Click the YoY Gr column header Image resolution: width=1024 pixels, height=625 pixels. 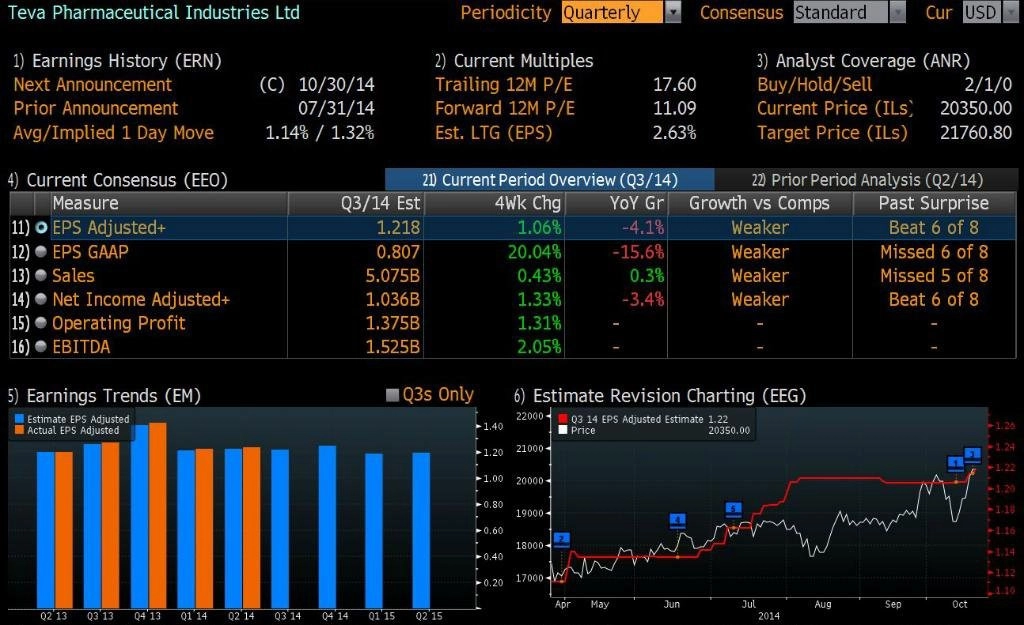pyautogui.click(x=616, y=203)
